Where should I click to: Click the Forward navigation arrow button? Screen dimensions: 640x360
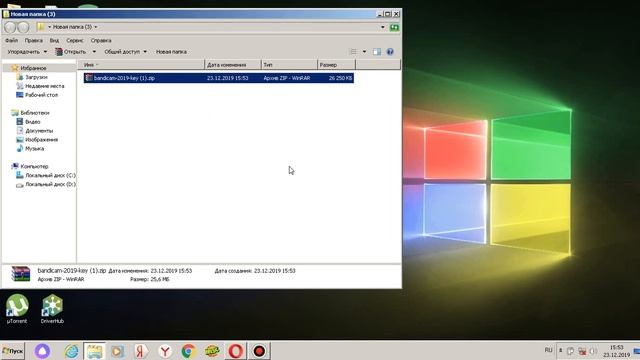23,27
